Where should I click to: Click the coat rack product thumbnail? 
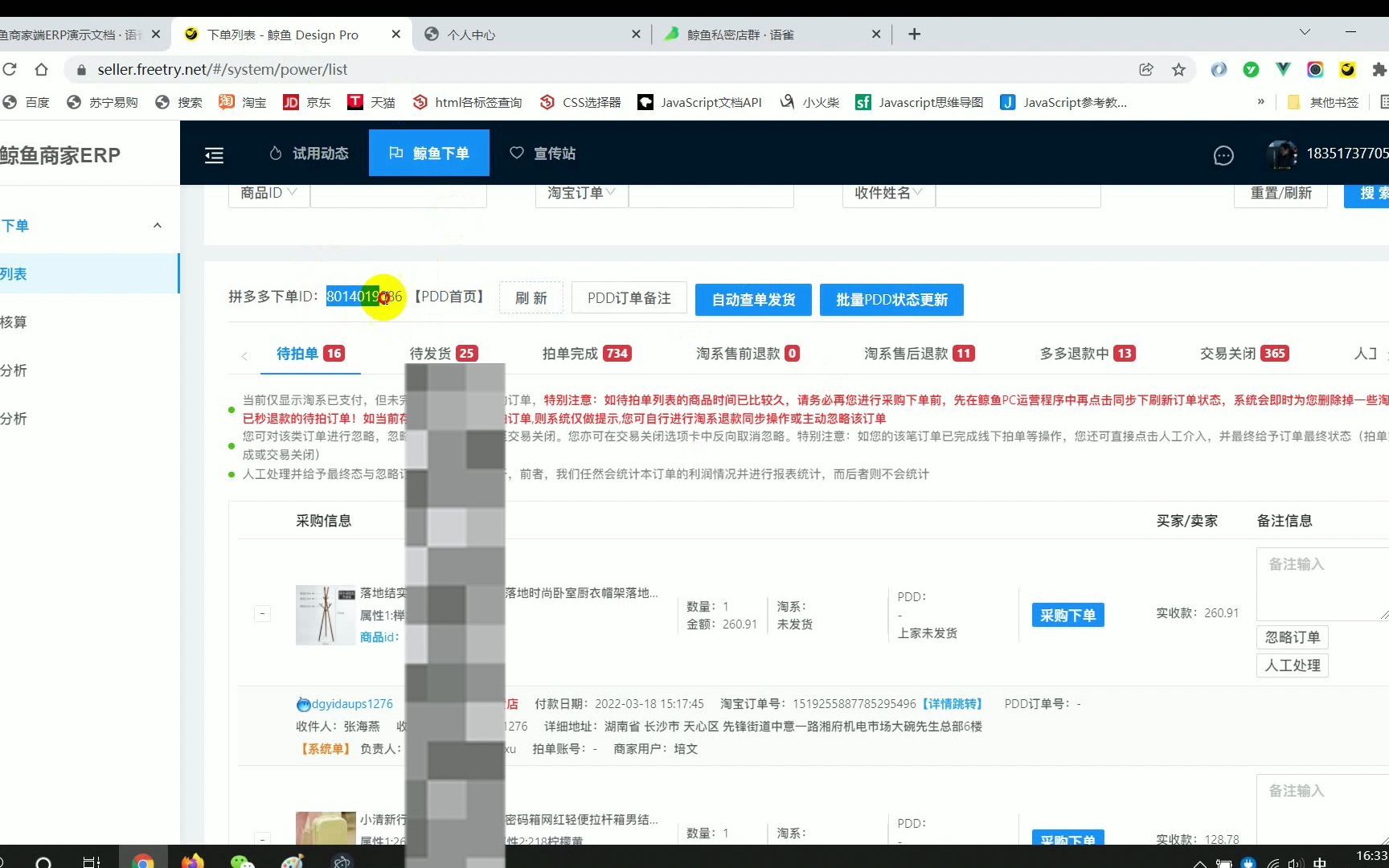click(x=326, y=616)
